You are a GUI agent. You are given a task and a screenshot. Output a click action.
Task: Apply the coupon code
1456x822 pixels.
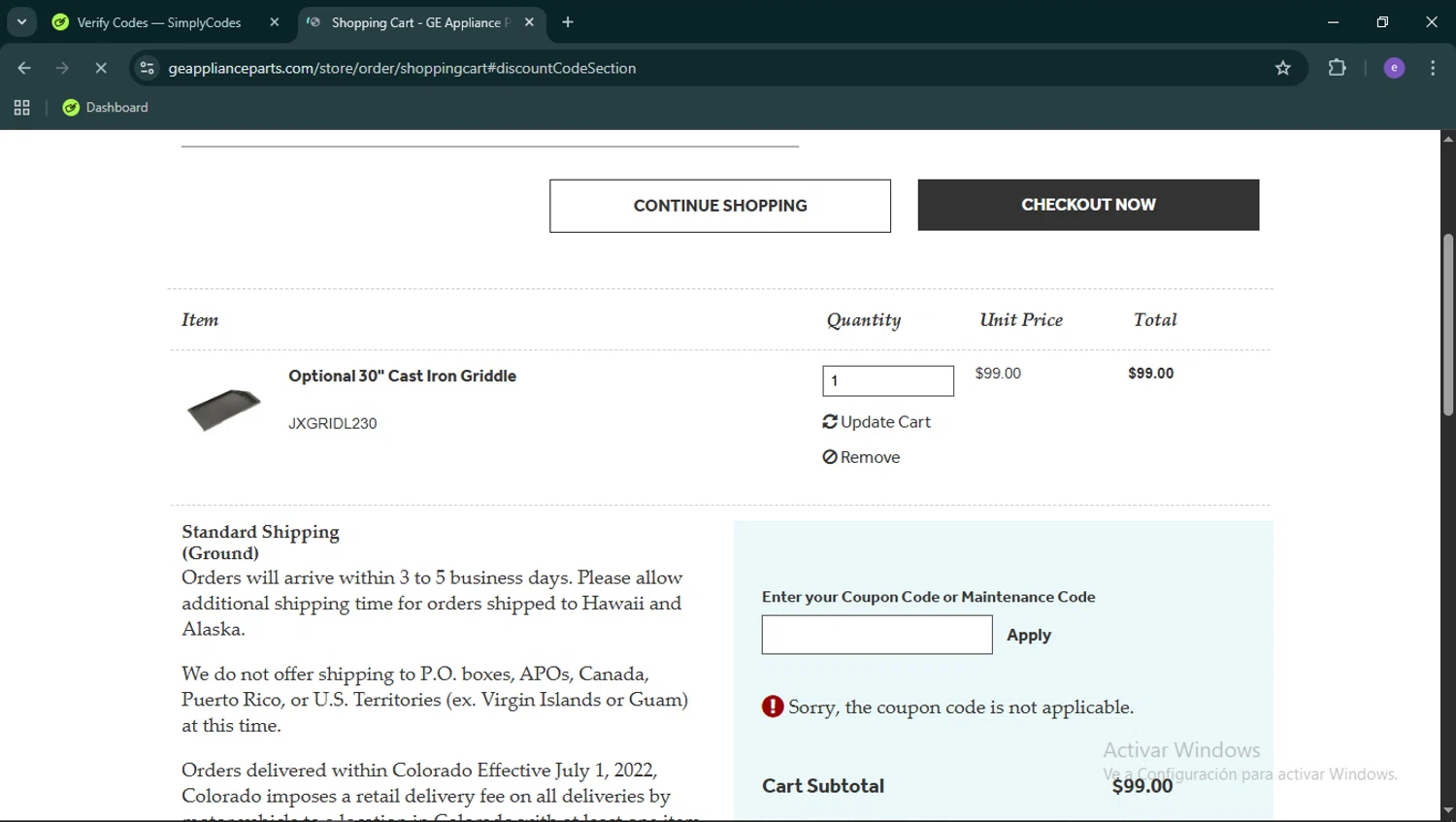click(1029, 635)
